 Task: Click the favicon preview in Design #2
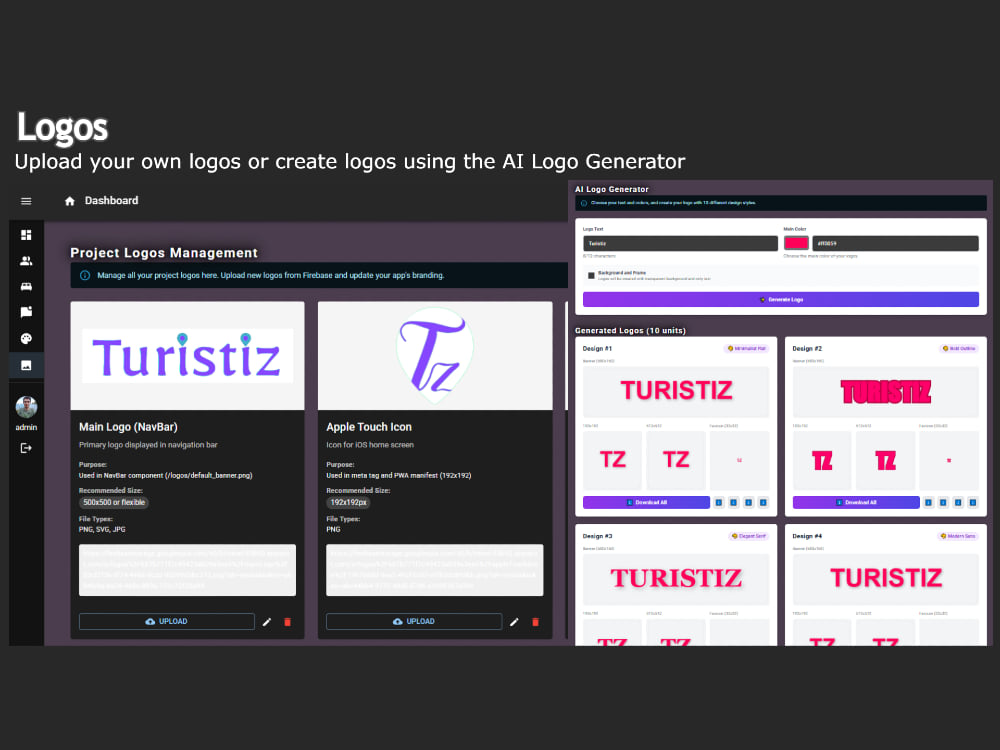[949, 460]
